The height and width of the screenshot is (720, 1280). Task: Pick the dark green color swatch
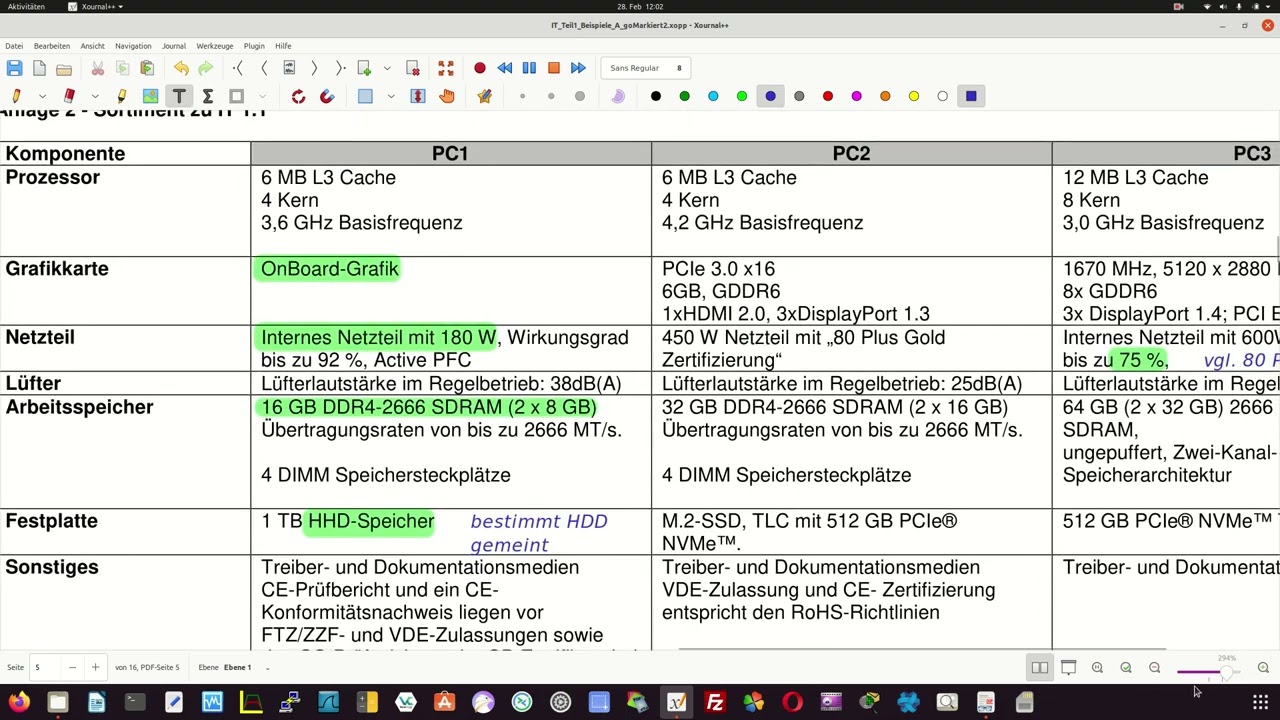click(x=684, y=96)
